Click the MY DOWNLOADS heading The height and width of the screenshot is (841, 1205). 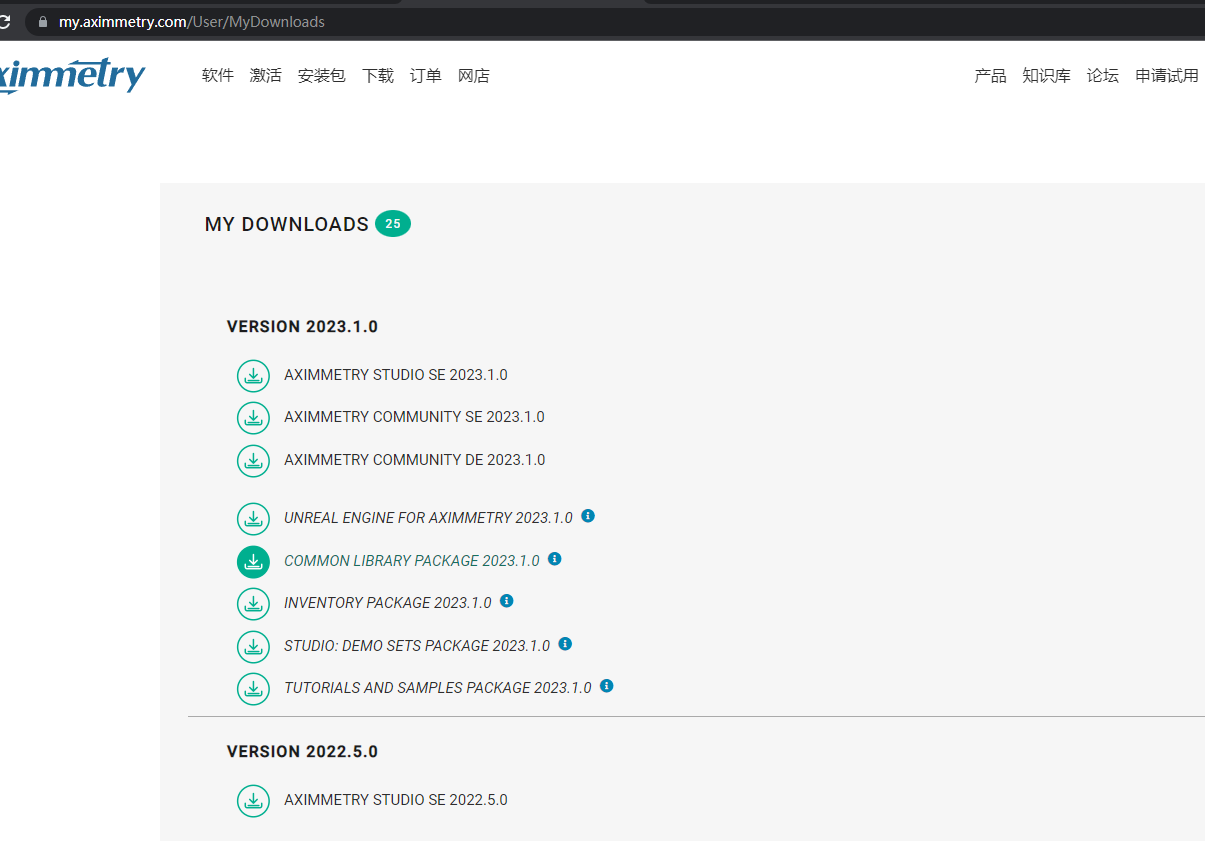tap(287, 225)
